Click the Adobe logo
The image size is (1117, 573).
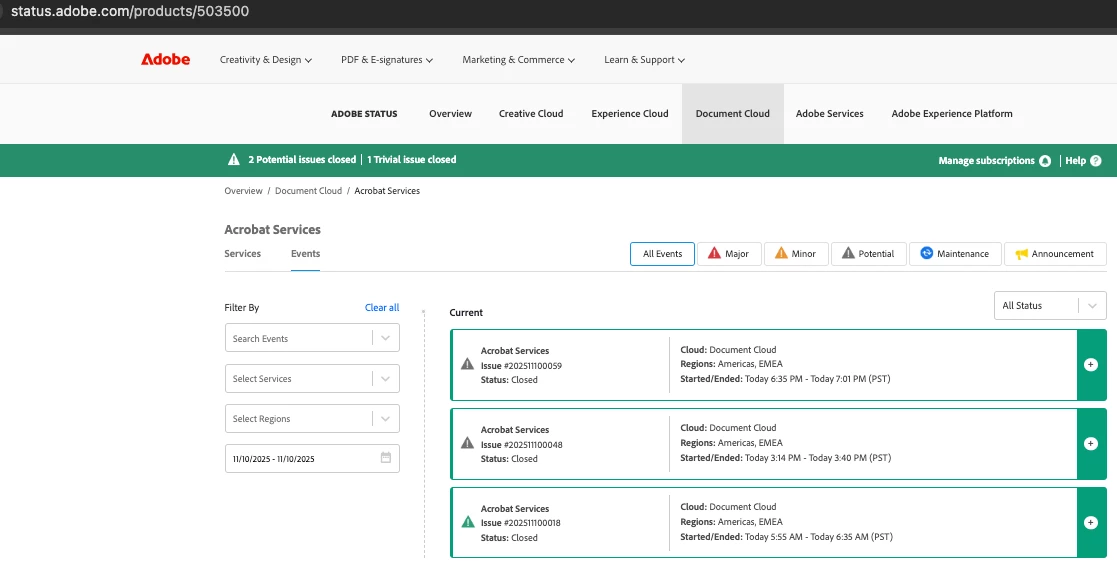tap(165, 59)
